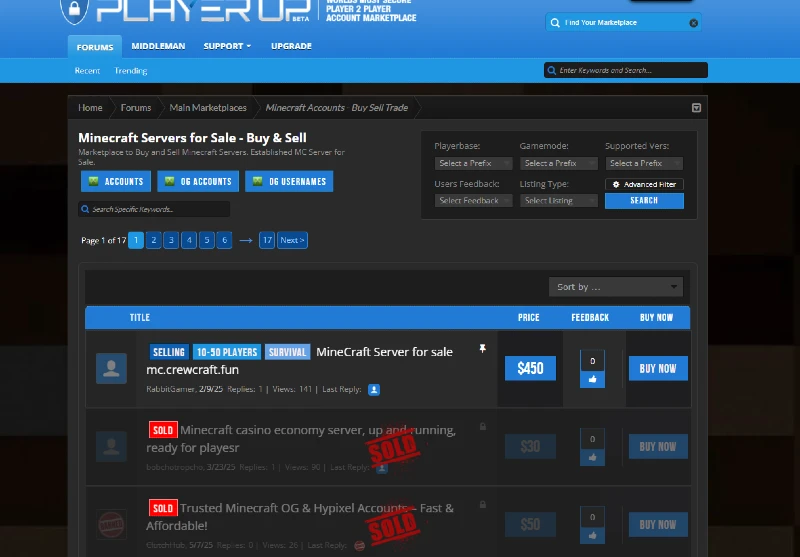The height and width of the screenshot is (557, 800).
Task: Click the banned ClutchHub avatar
Action: pyautogui.click(x=111, y=524)
